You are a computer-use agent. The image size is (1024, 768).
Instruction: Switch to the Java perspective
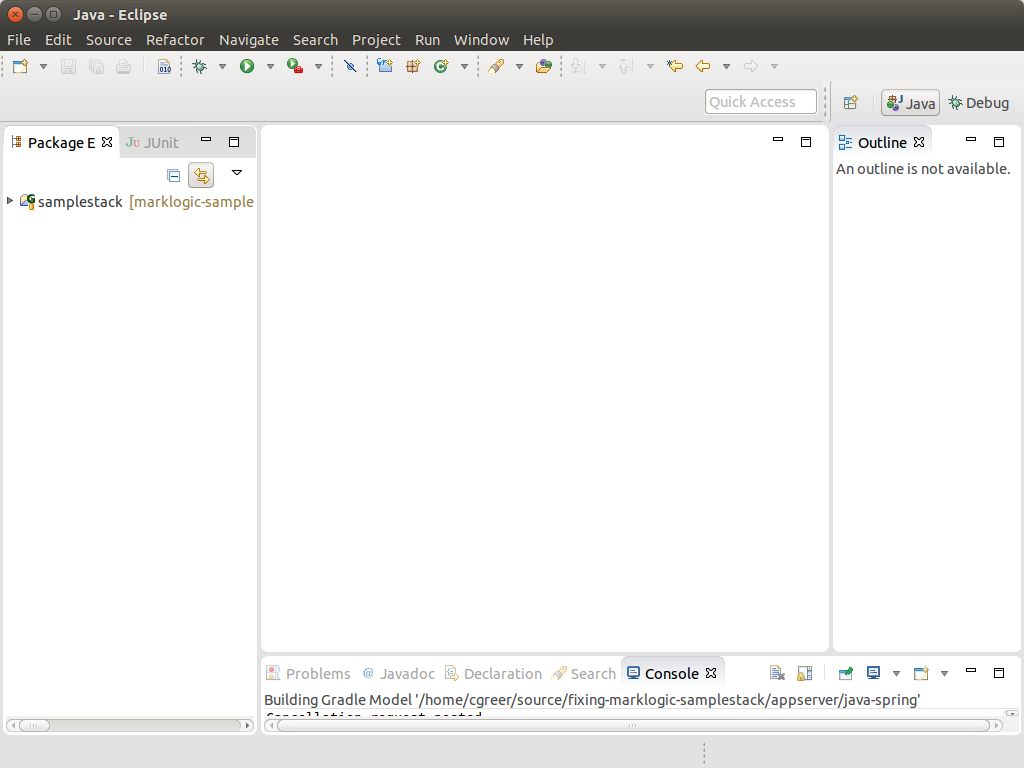click(910, 103)
